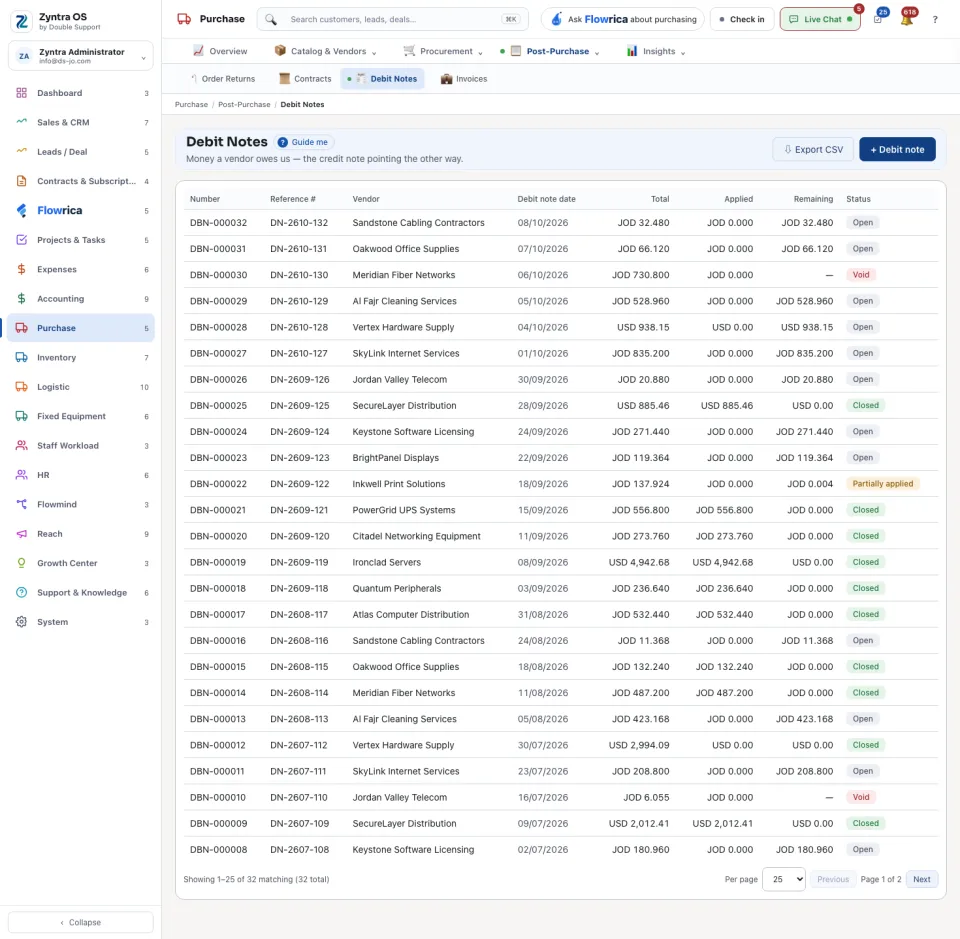The width and height of the screenshot is (960, 939).
Task: Click the Staff Workload people icon
Action: 21,446
